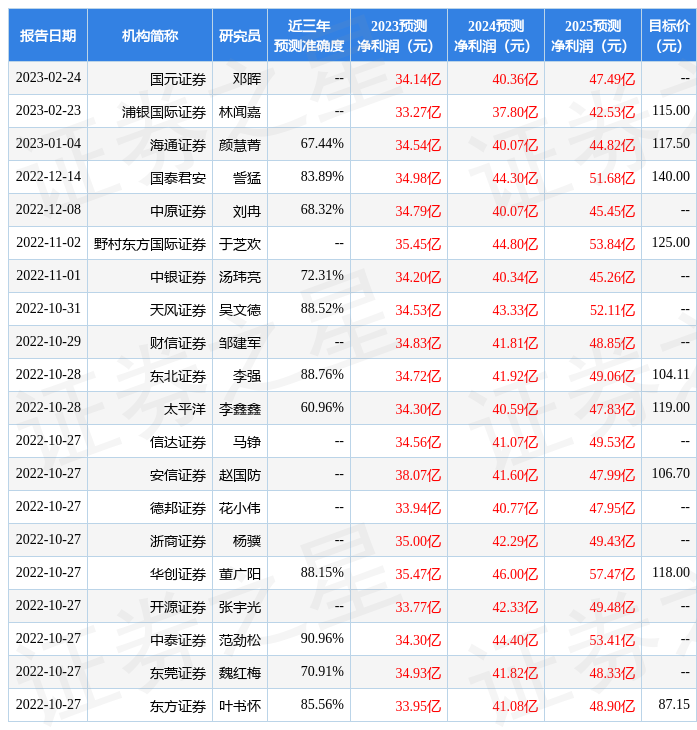Click the 研究员 column header

pyautogui.click(x=240, y=35)
